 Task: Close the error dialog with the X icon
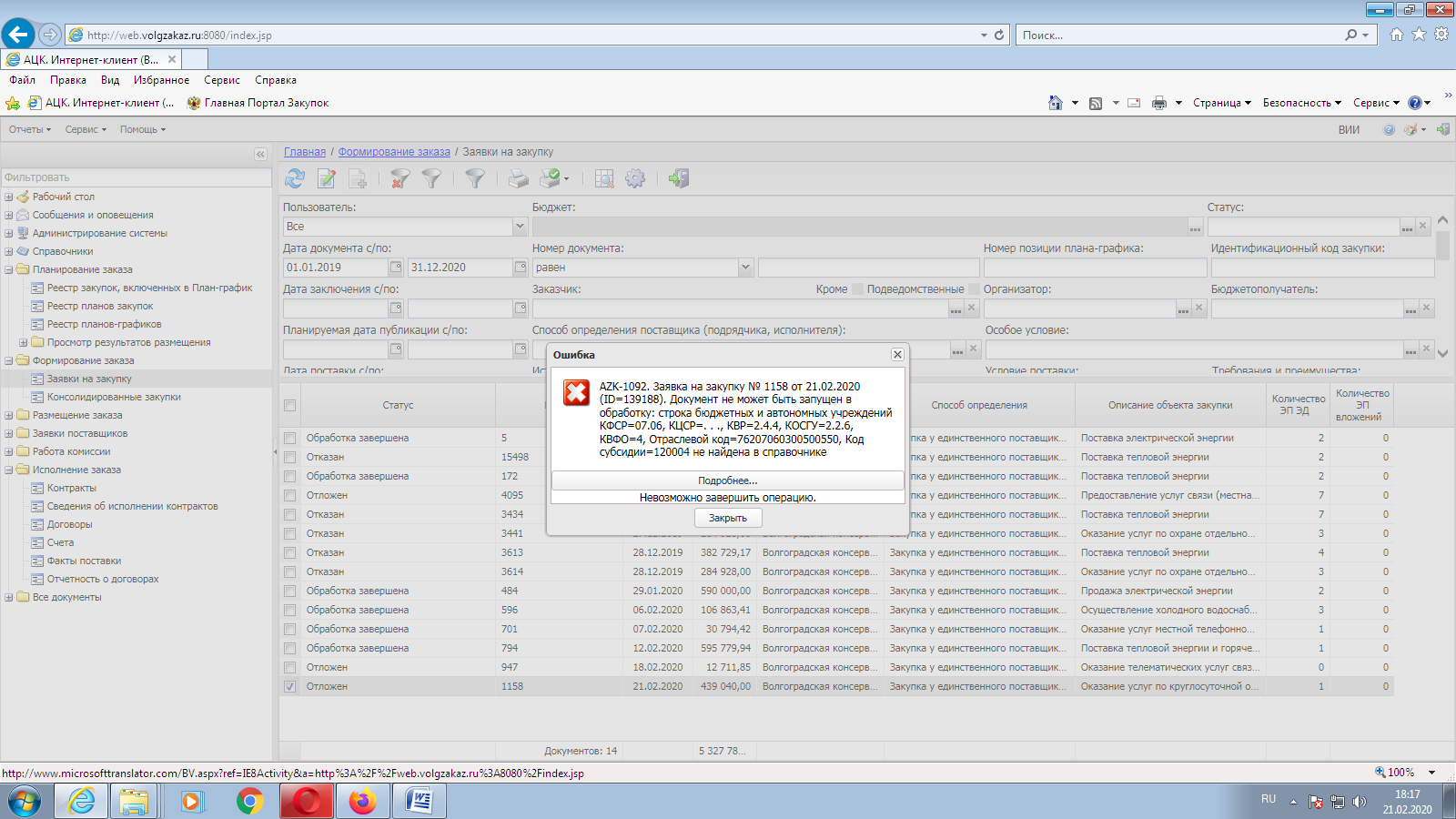click(897, 355)
